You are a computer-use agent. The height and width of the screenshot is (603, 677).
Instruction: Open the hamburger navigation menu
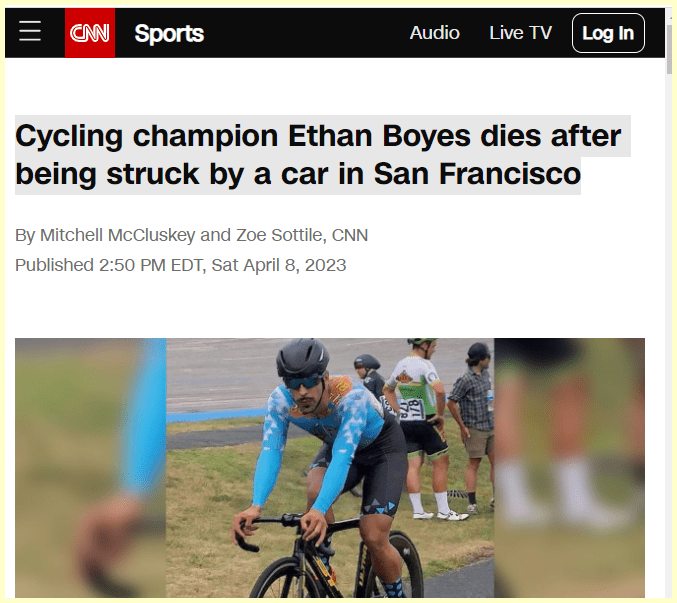(30, 33)
